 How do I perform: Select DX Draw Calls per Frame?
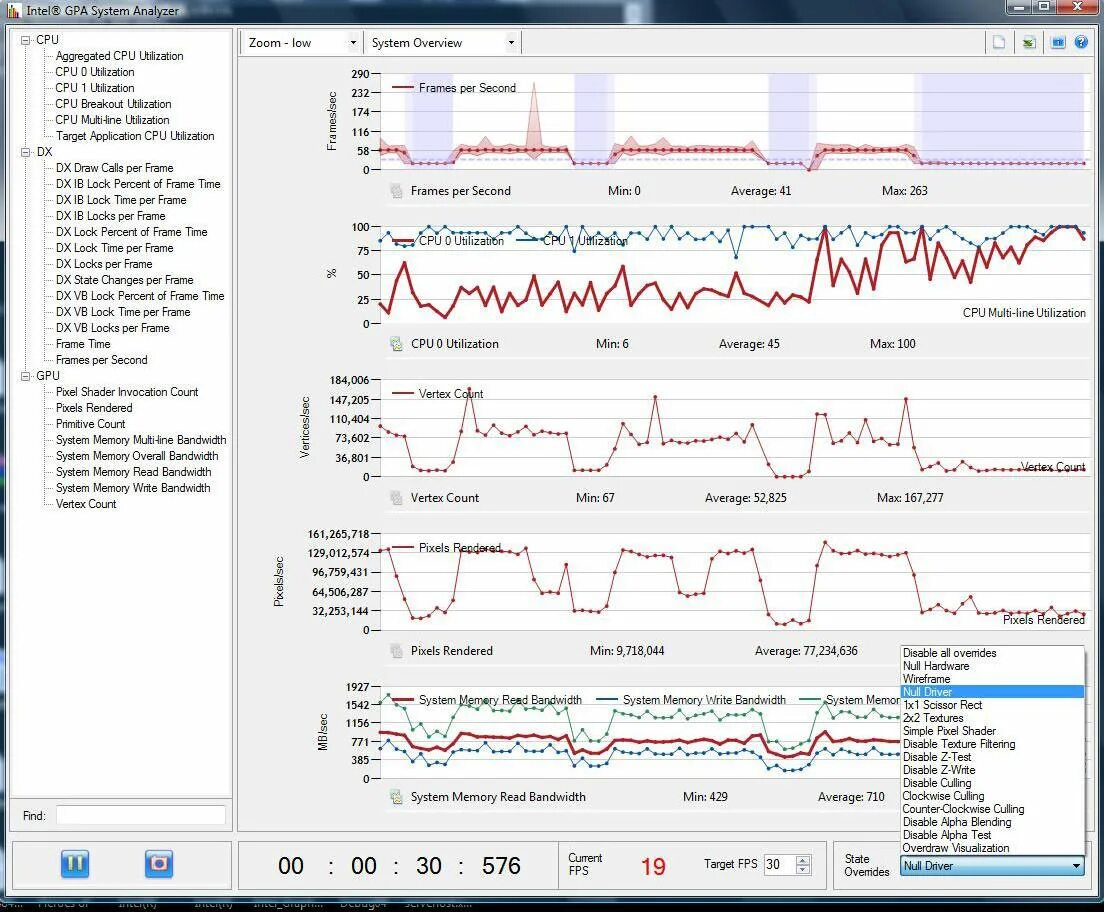(115, 168)
